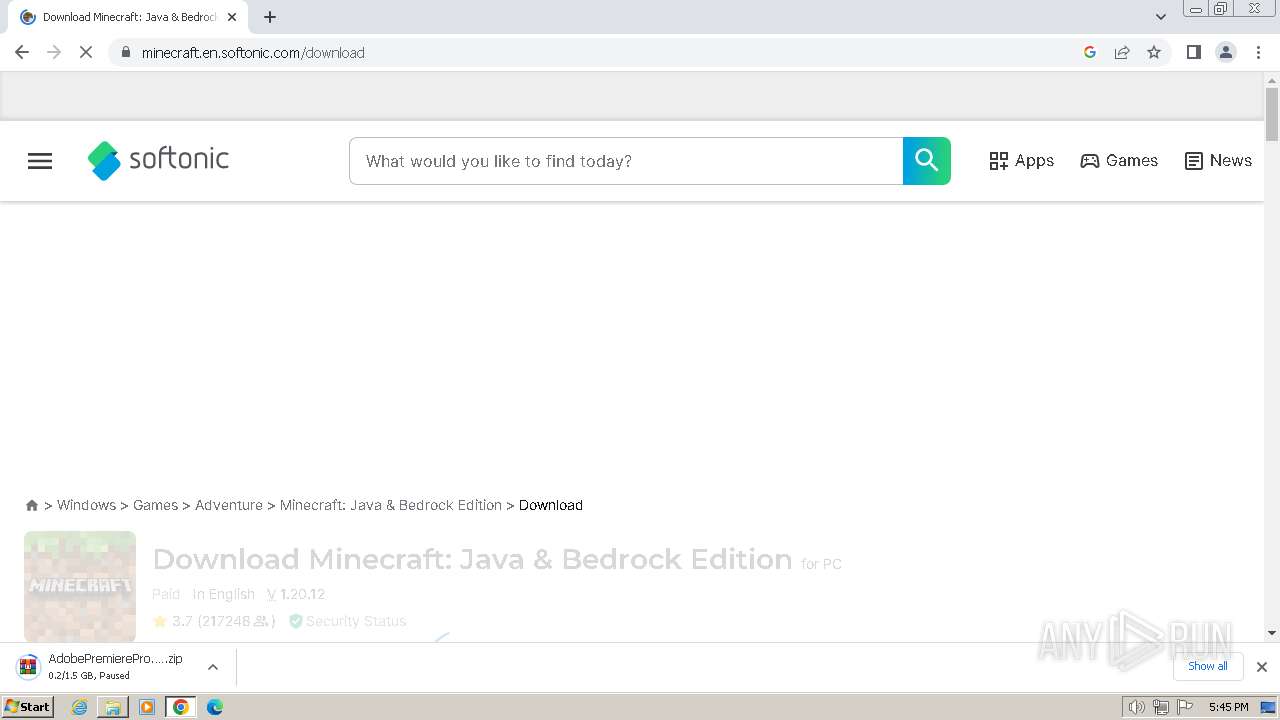Close the Download Minecraft tab
Screen dimensions: 1280x720
(232, 17)
